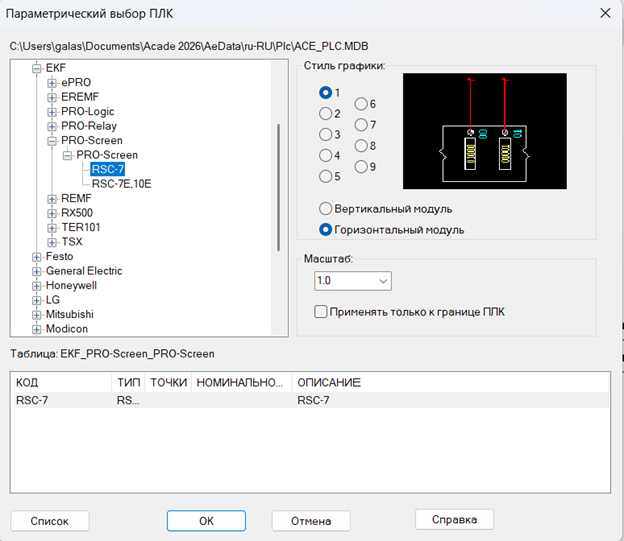Select the Mitsubishi tree label
This screenshot has height=541, width=624.
70,314
